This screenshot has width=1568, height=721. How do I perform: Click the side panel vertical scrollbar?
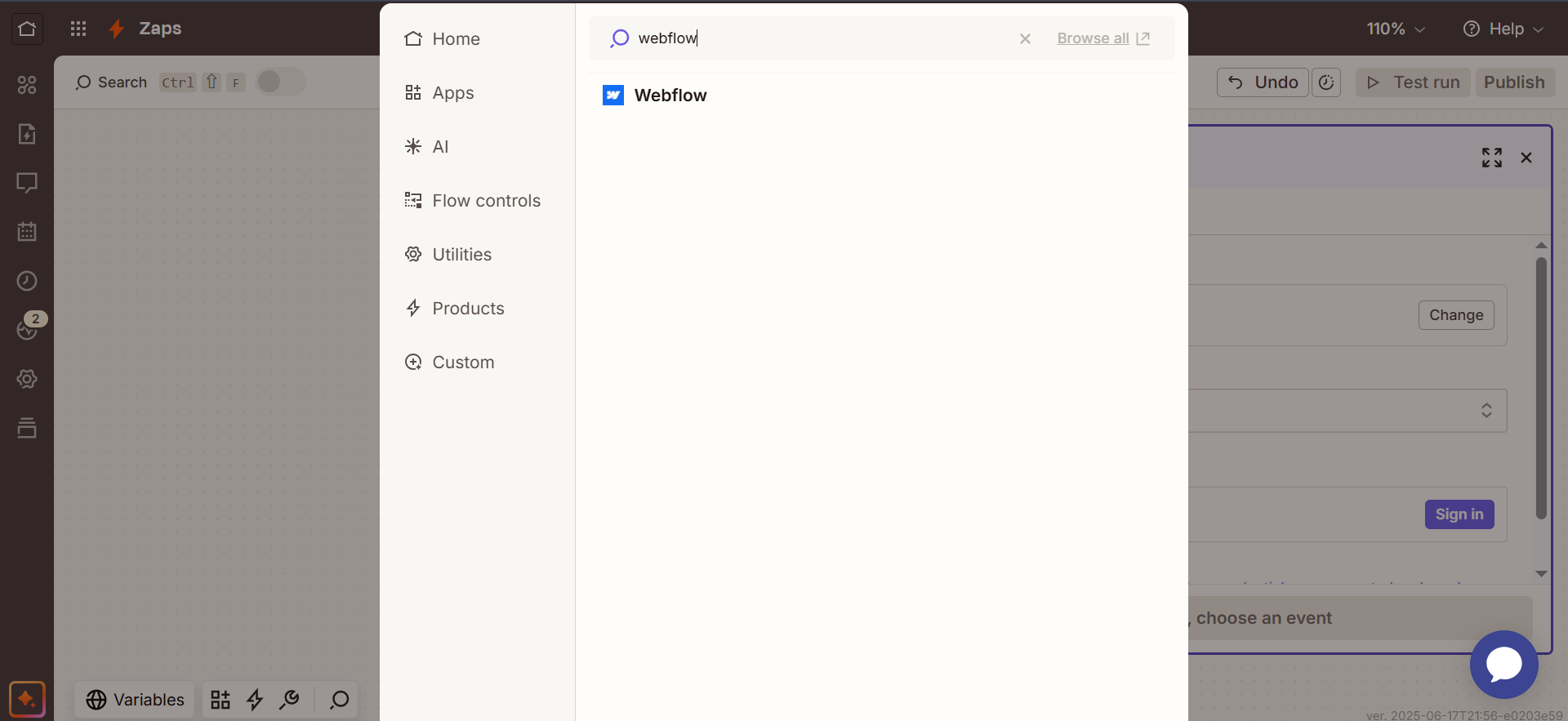coord(1541,389)
